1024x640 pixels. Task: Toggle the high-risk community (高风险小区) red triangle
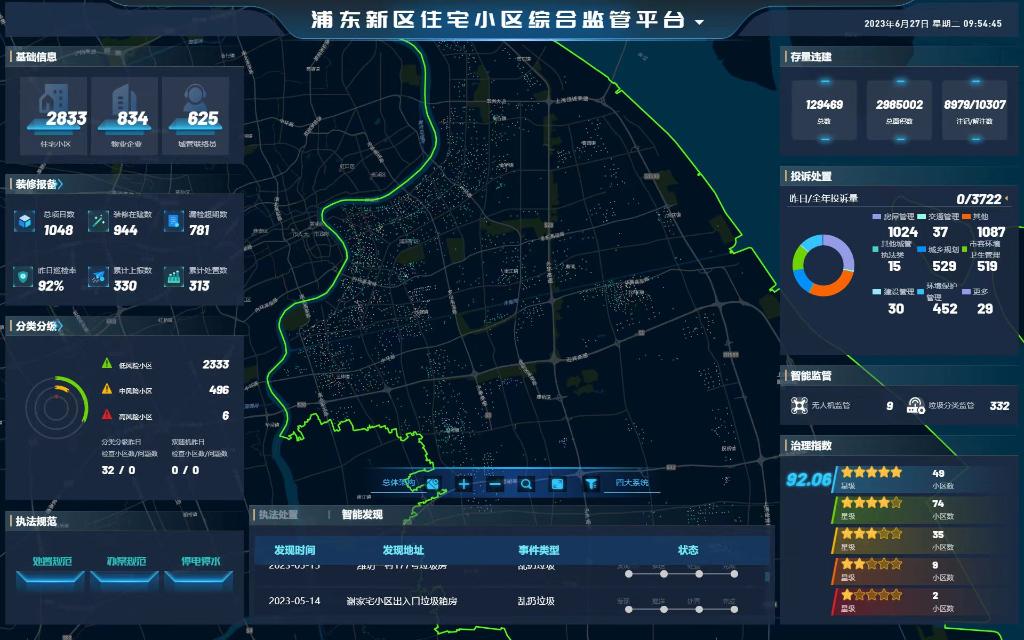(107, 415)
